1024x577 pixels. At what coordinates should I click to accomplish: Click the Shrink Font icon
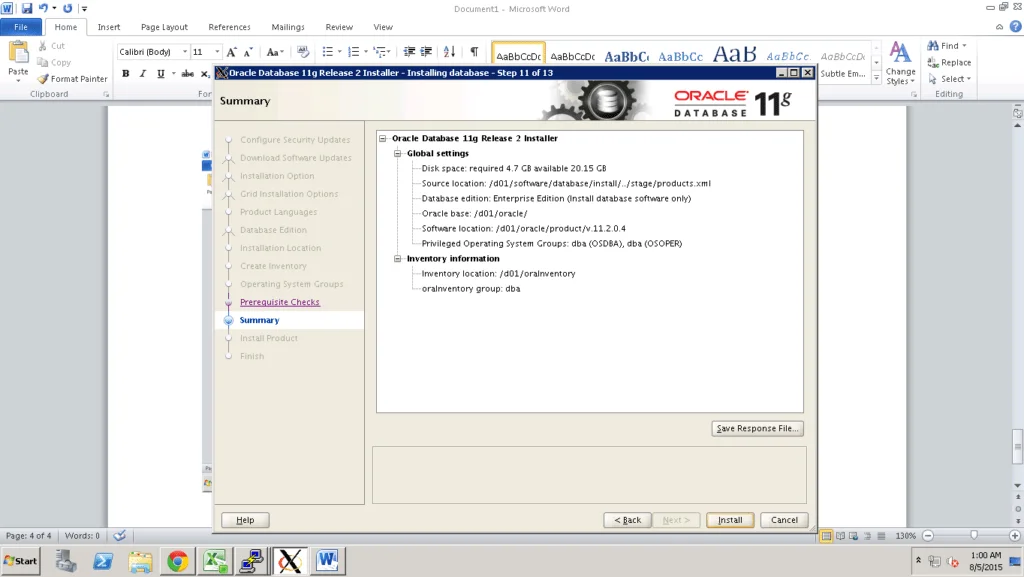pyautogui.click(x=248, y=52)
